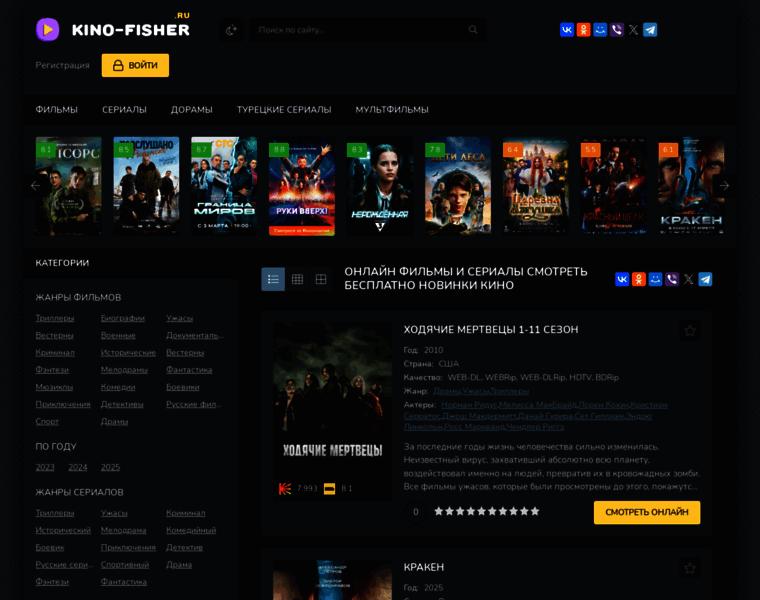This screenshot has width=760, height=600.
Task: Open the Красный шелк poster in carousel
Action: coord(614,186)
